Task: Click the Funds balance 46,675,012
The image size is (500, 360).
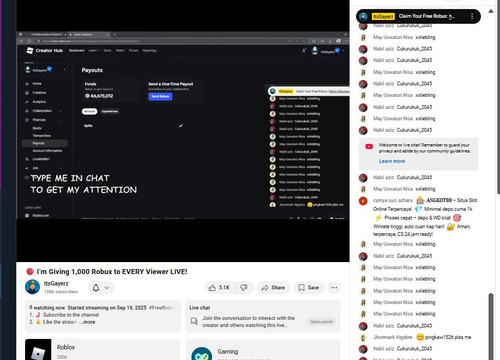Action: [99, 96]
